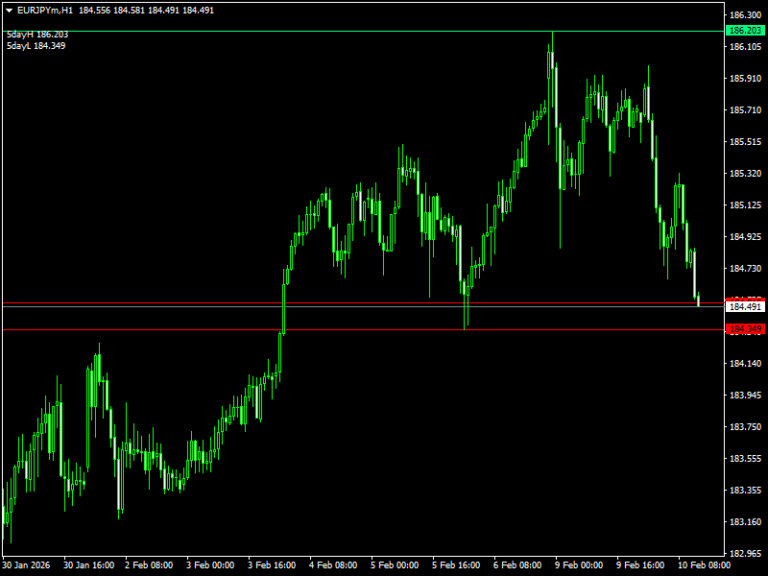Click the 30 Jan 16:00 time label
The width and height of the screenshot is (768, 576).
click(89, 565)
